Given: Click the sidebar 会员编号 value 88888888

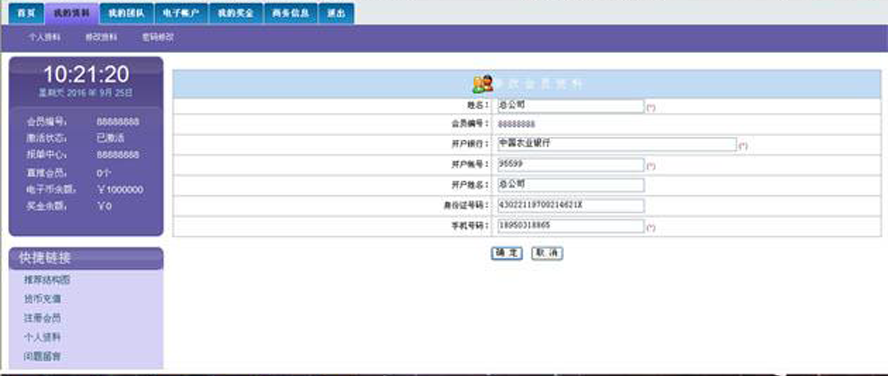Looking at the screenshot, I should tap(118, 122).
